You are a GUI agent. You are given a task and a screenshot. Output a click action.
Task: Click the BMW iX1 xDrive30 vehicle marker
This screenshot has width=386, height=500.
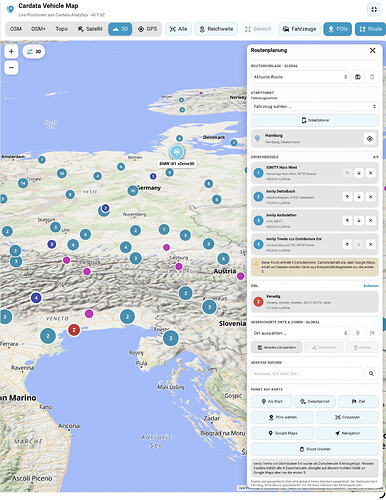[177, 153]
